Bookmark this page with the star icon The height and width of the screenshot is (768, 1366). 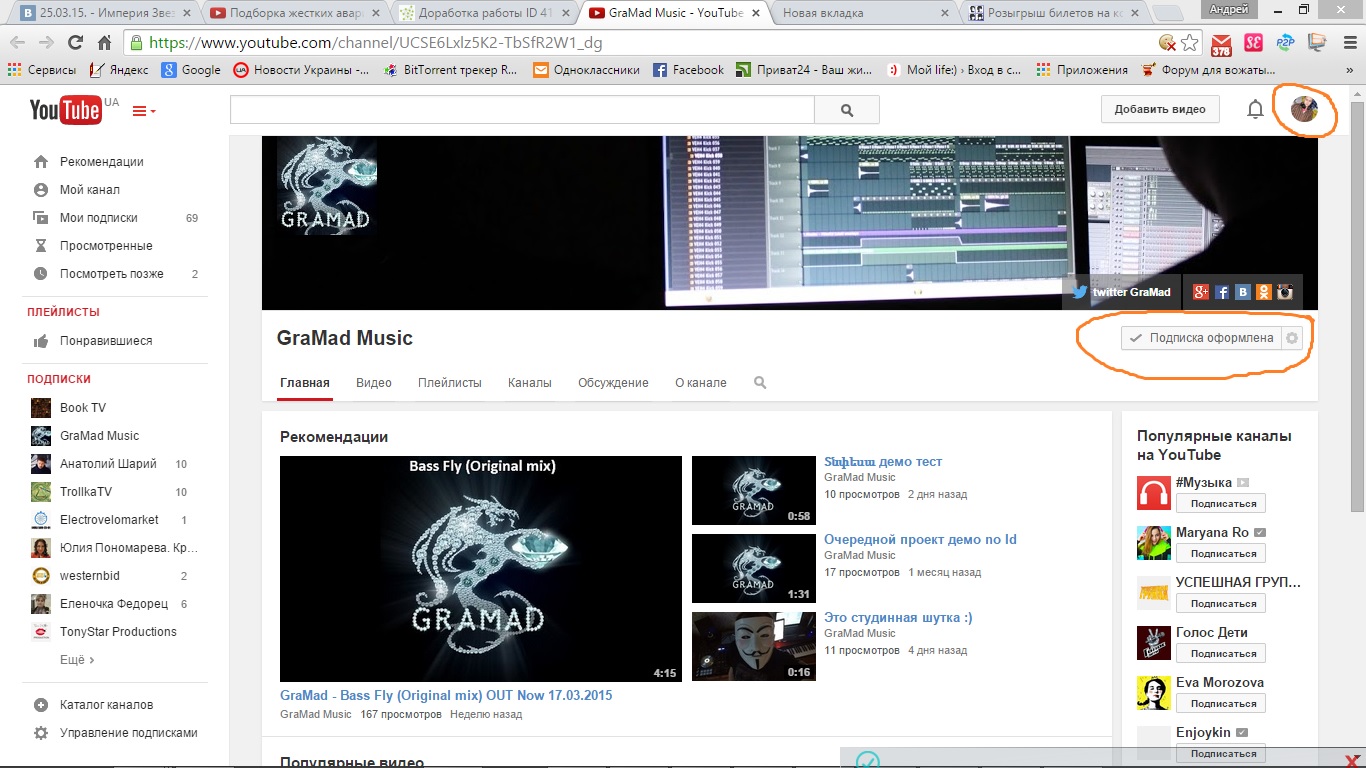pyautogui.click(x=1190, y=43)
